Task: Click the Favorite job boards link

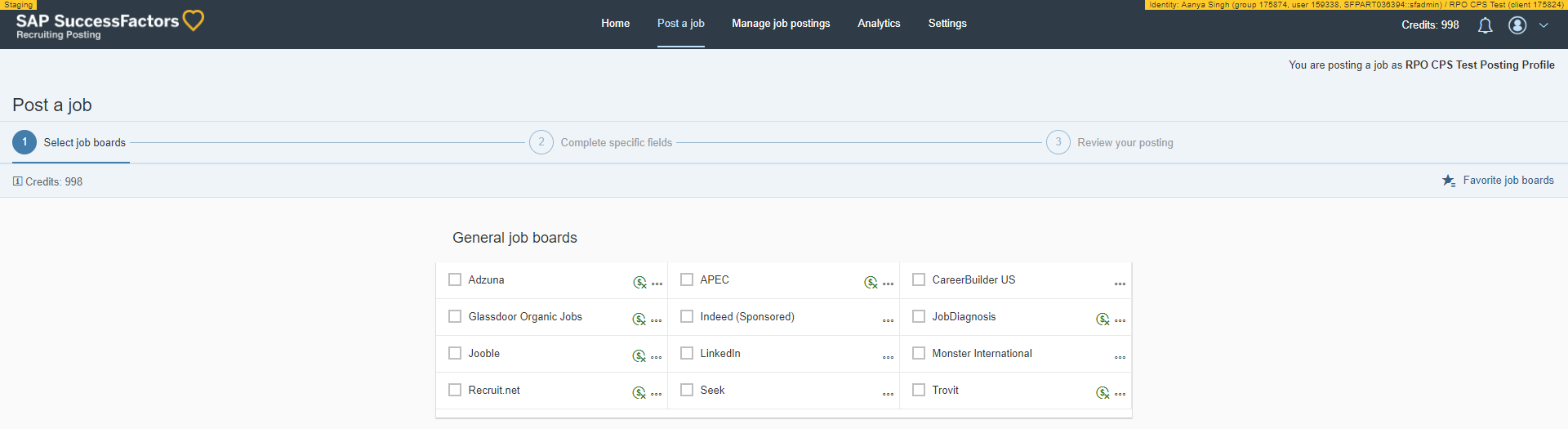Action: point(1508,181)
